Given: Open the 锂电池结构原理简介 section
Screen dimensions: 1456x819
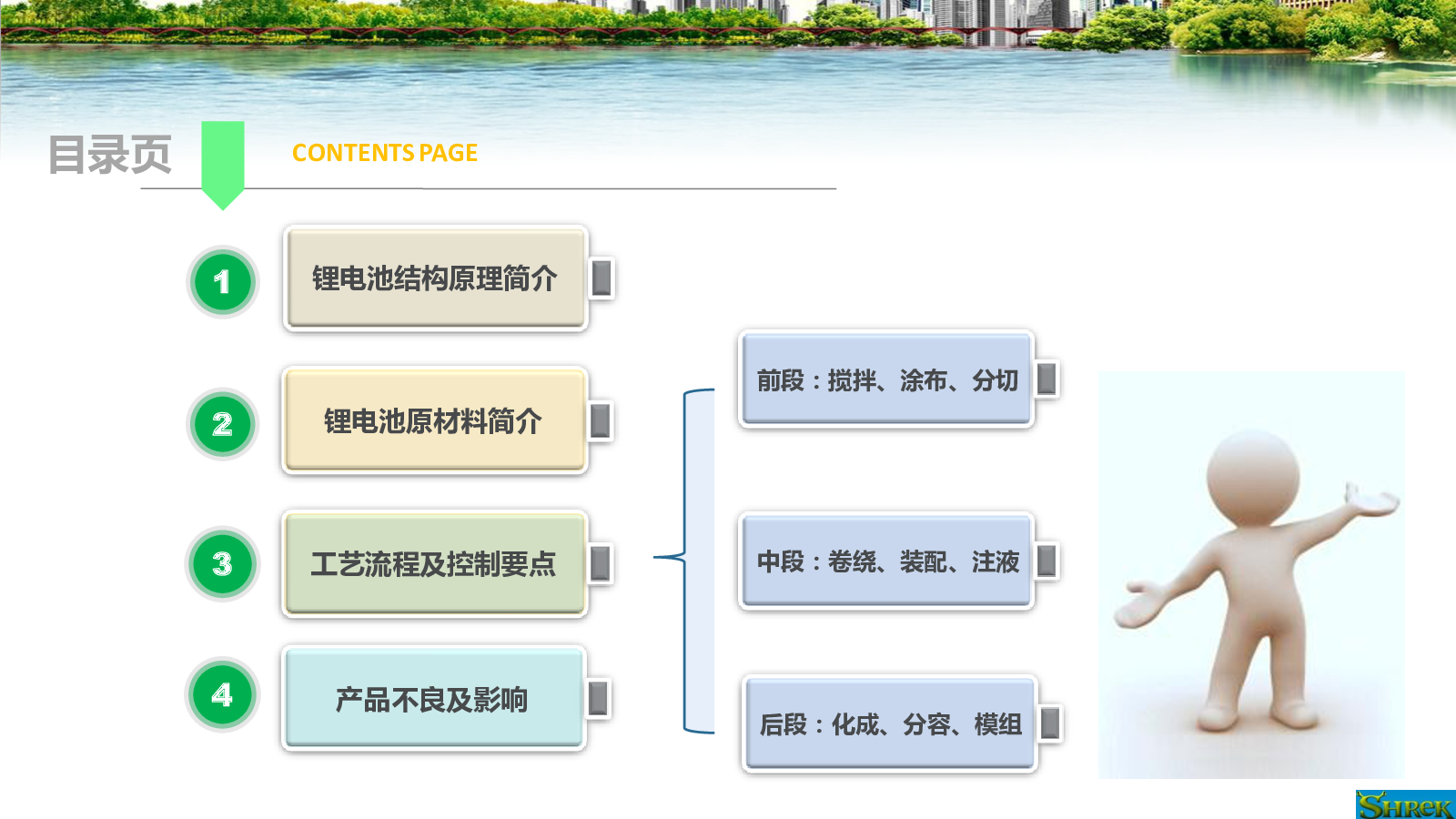Looking at the screenshot, I should point(435,278).
